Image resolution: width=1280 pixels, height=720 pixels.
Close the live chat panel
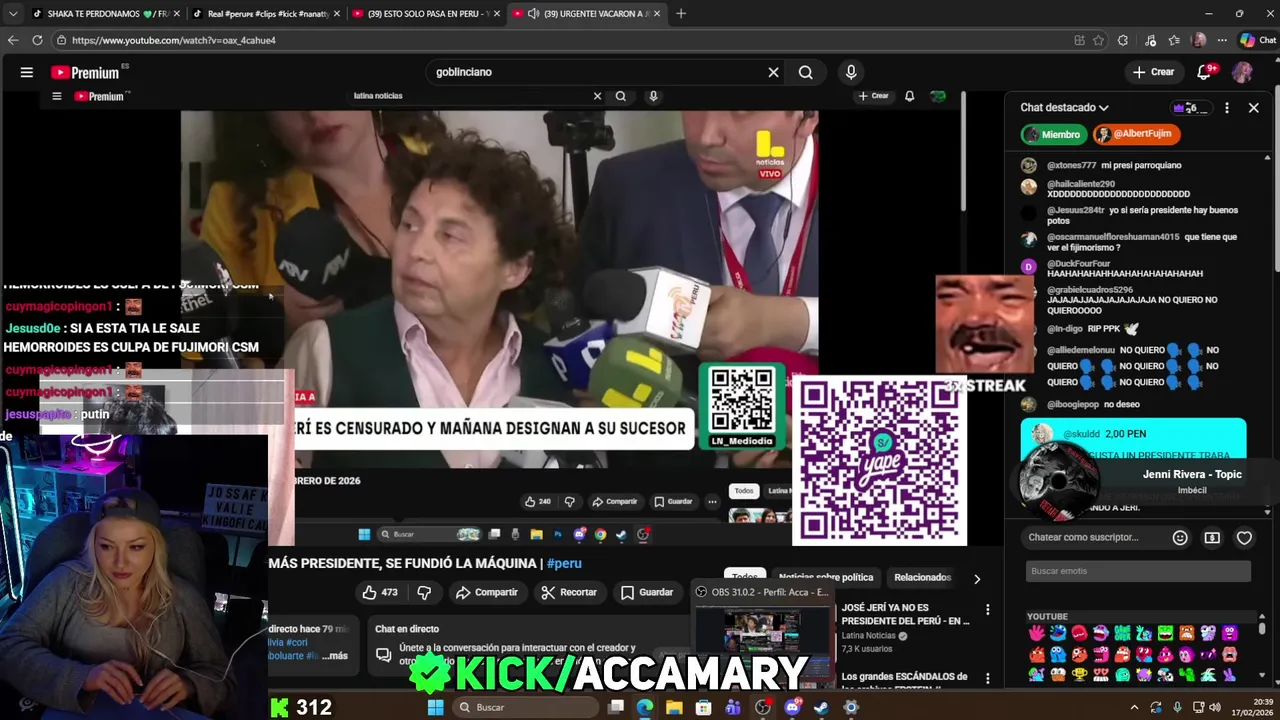(1253, 107)
